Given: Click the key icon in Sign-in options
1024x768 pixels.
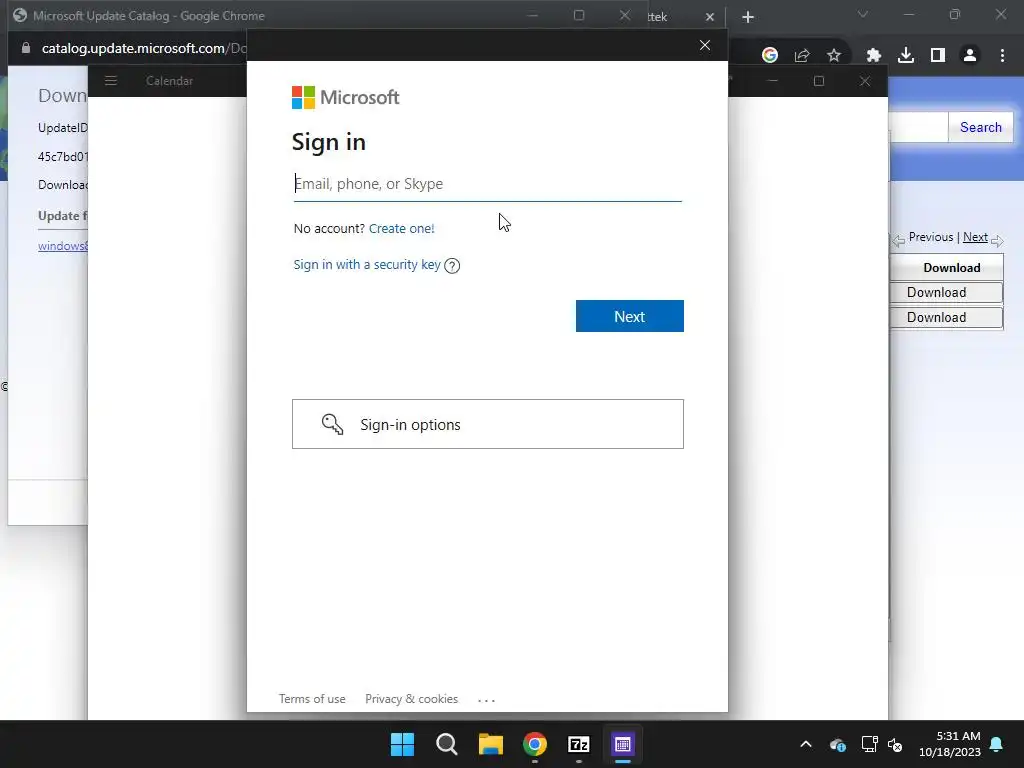Looking at the screenshot, I should tap(332, 424).
